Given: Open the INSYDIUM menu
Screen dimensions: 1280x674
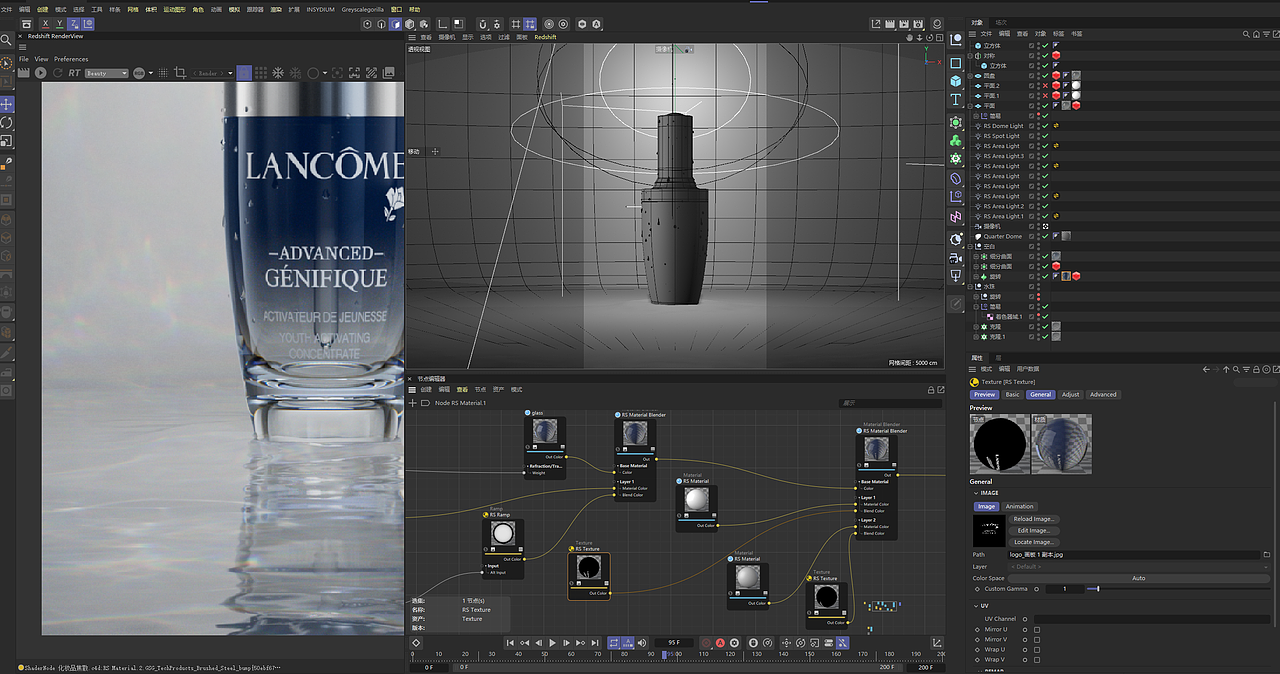Looking at the screenshot, I should pos(321,9).
